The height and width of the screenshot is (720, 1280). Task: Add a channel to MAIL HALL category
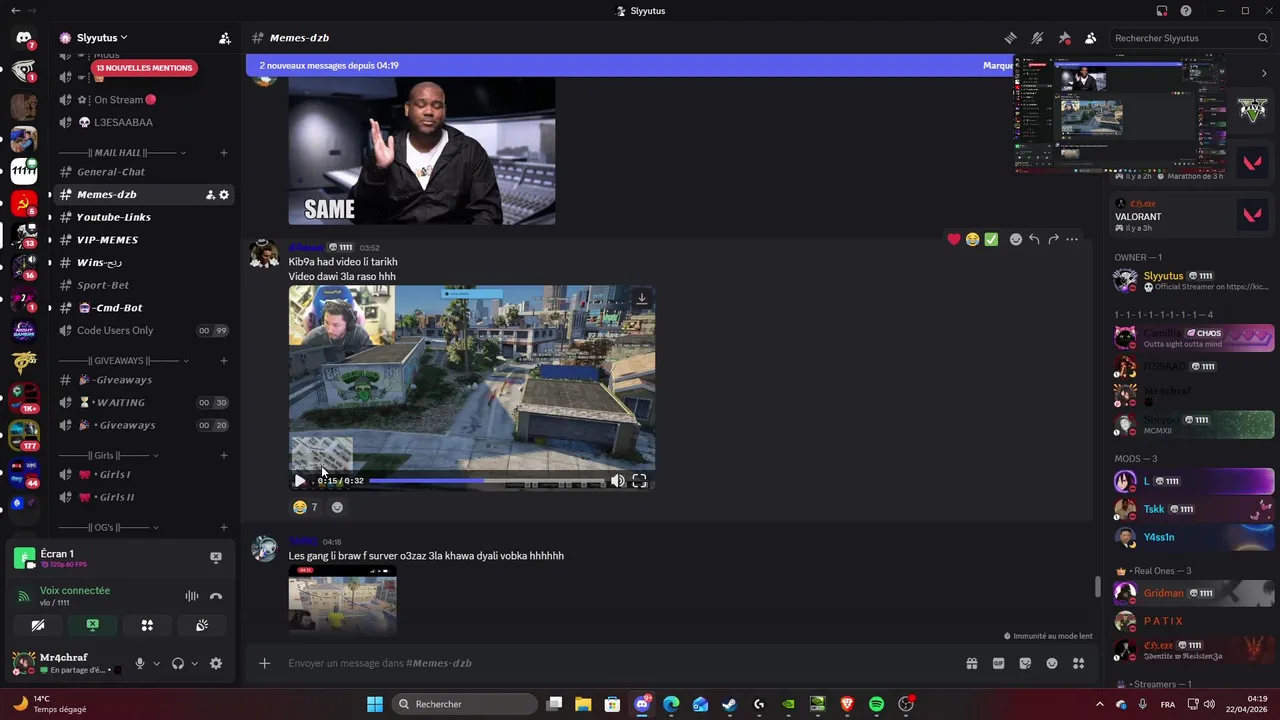point(224,153)
